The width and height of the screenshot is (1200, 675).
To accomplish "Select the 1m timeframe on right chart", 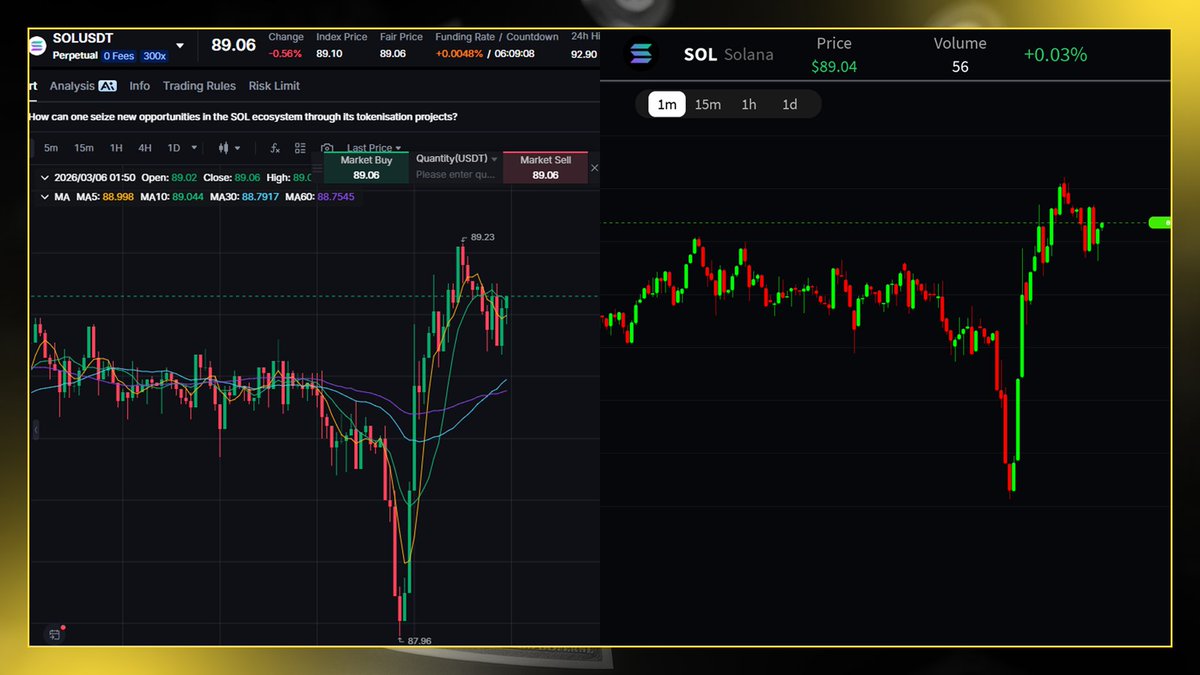I will [x=667, y=104].
